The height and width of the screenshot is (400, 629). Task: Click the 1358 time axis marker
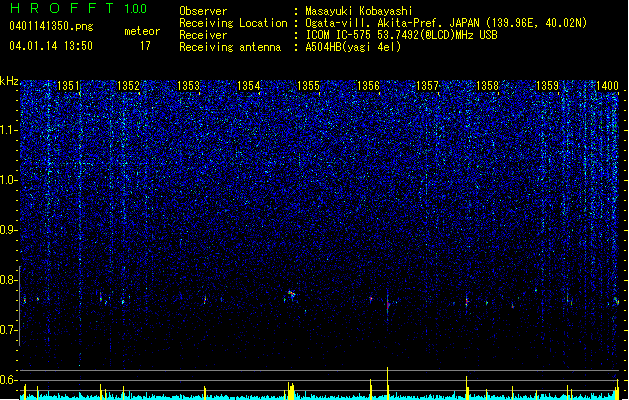point(487,85)
